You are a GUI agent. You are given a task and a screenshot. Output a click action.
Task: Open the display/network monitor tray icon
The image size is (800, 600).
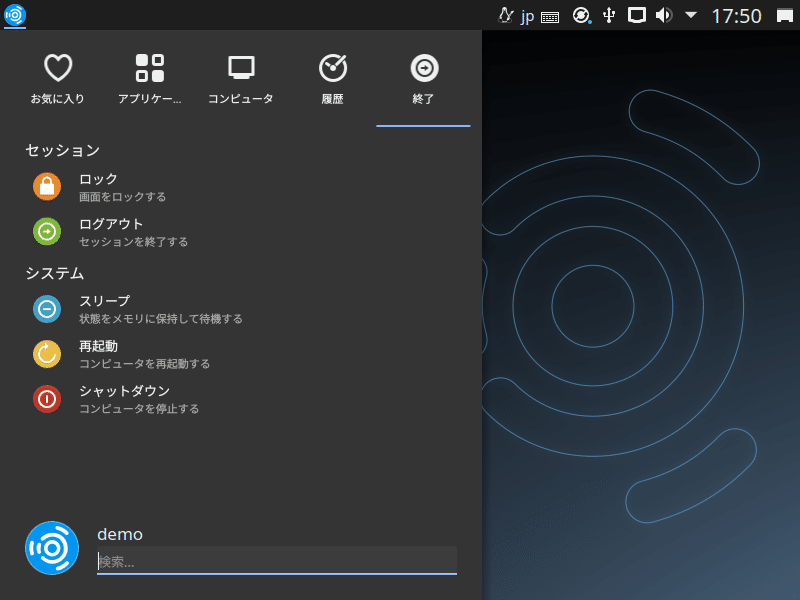(x=636, y=15)
